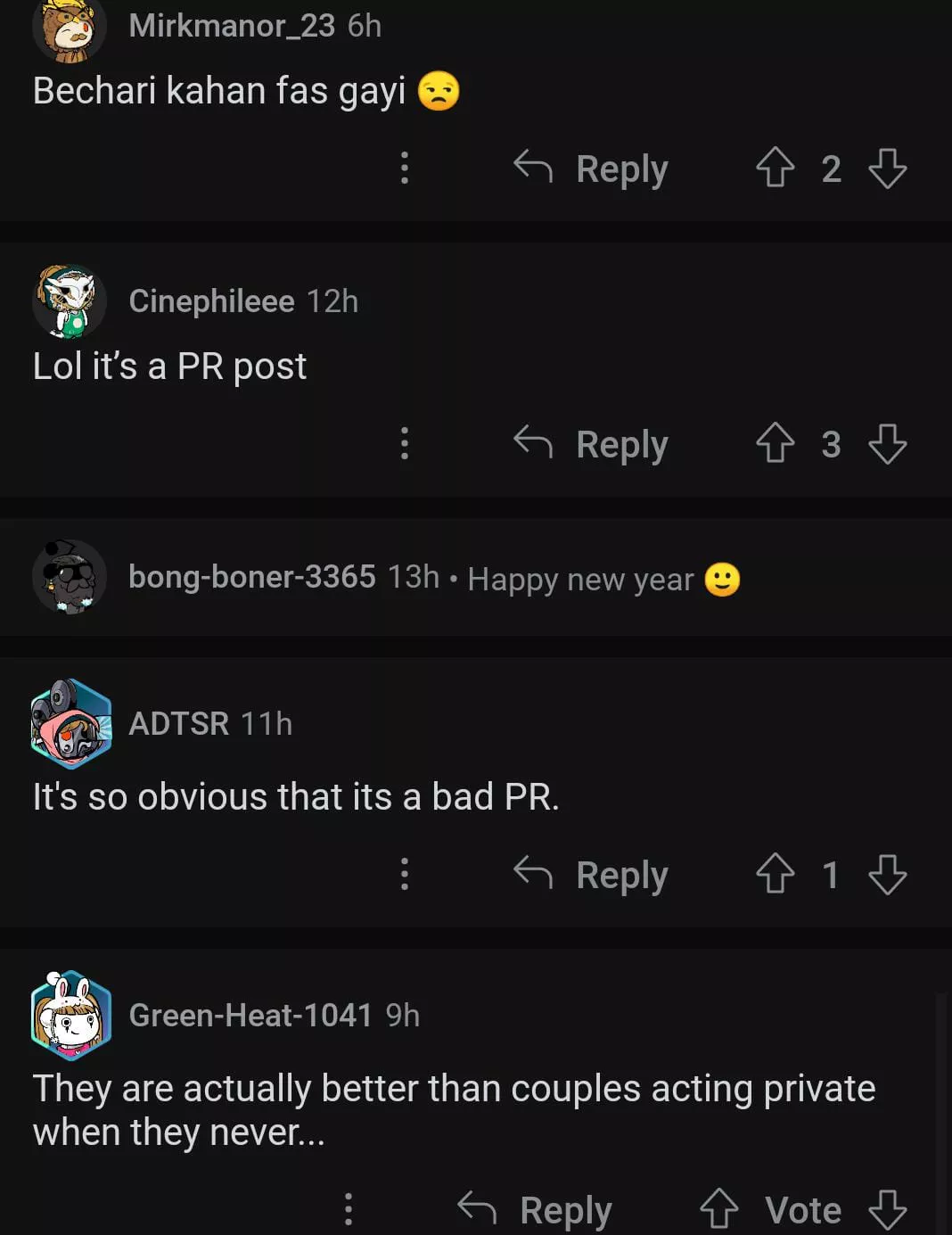952x1235 pixels.
Task: Open Cinephileee's user profile name
Action: tap(211, 301)
